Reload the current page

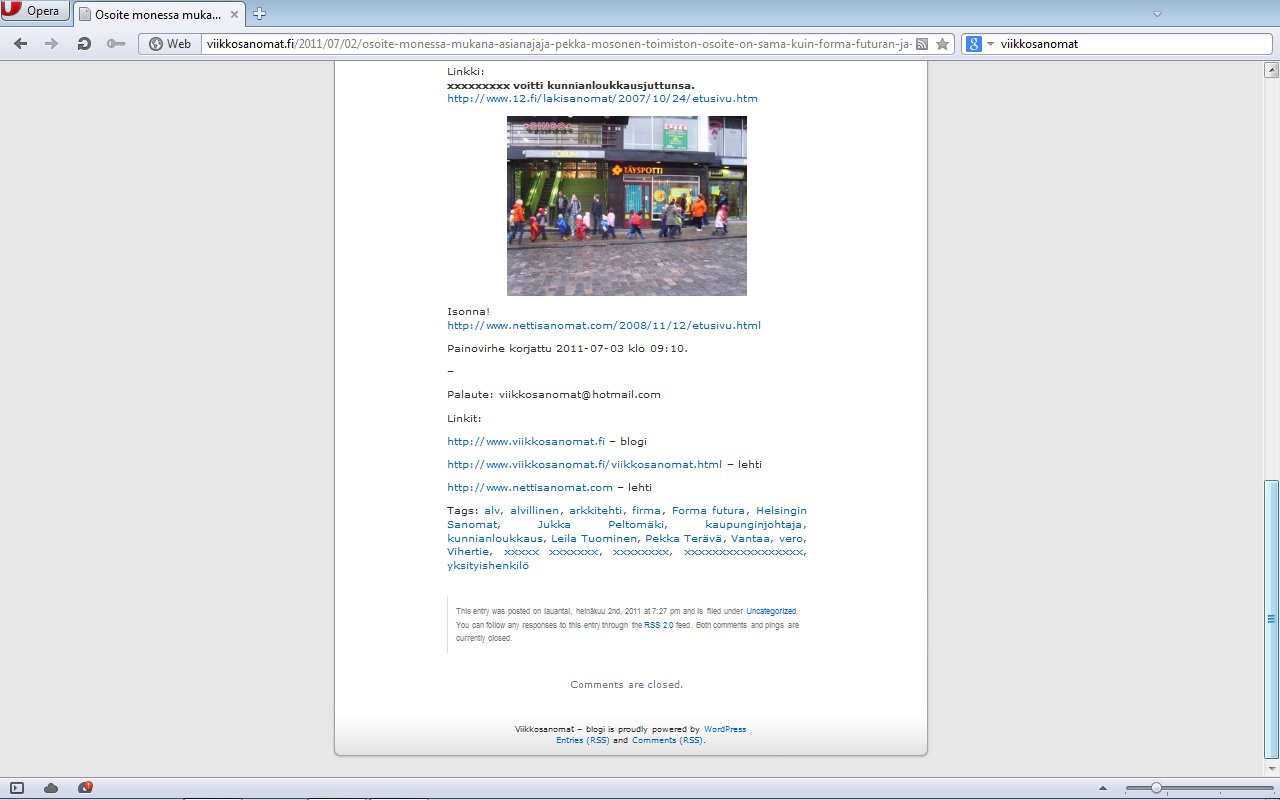pyautogui.click(x=84, y=44)
